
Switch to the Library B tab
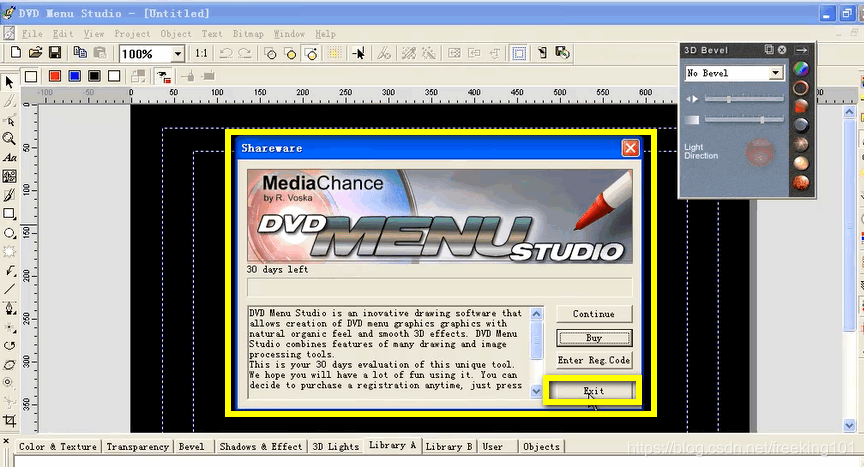tap(449, 447)
